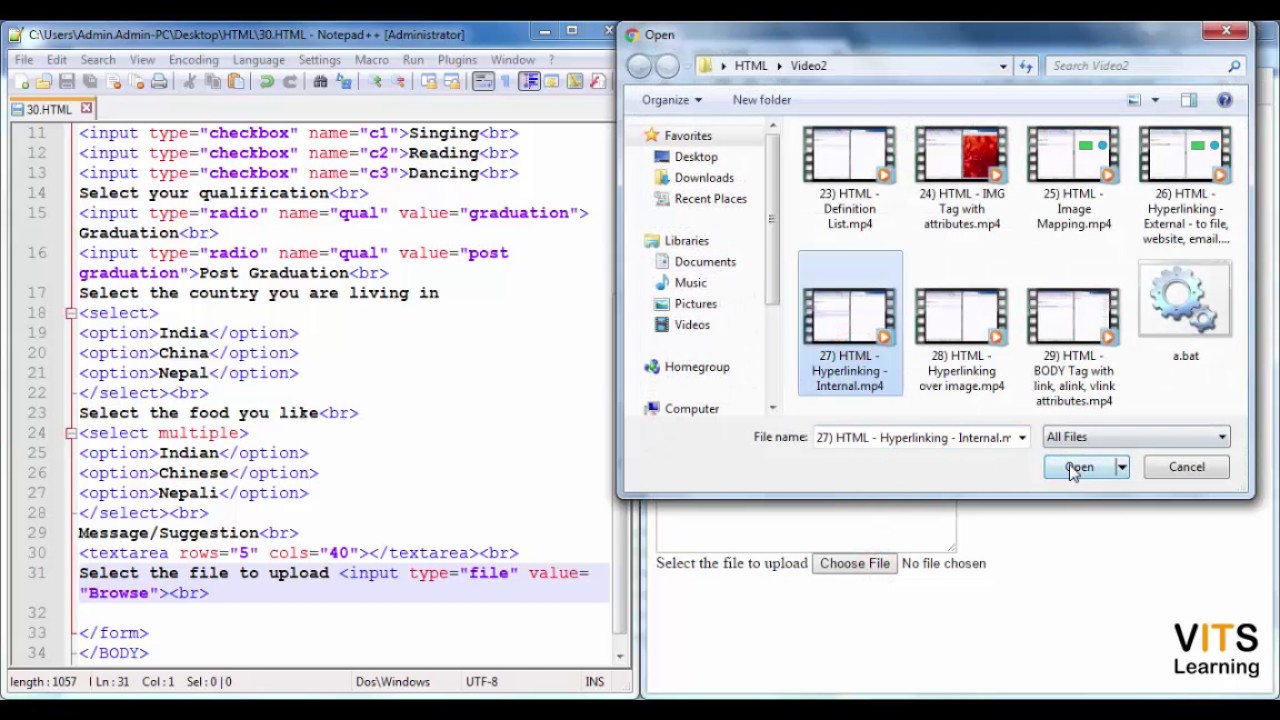Click the Zoom Out toolbar icon
Image resolution: width=1280 pixels, height=720 pixels.
(x=398, y=82)
